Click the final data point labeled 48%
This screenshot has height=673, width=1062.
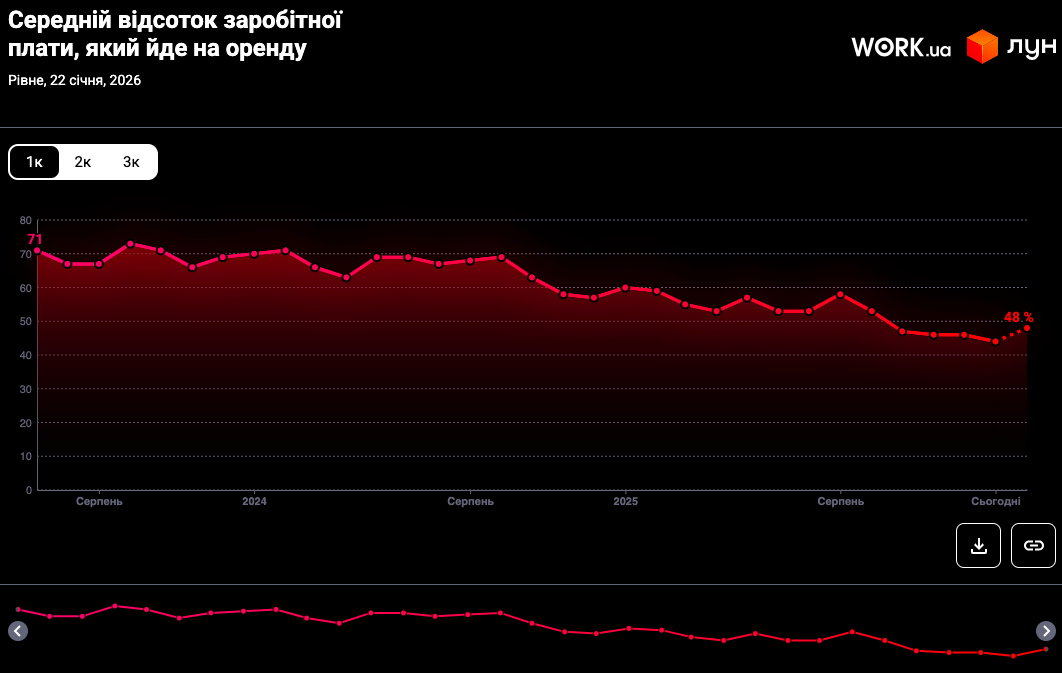coord(1027,328)
